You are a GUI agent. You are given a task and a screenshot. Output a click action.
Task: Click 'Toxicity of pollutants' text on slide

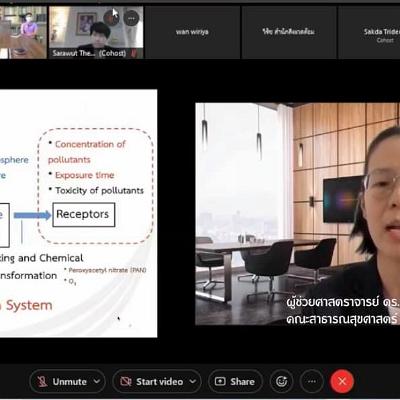point(99,191)
